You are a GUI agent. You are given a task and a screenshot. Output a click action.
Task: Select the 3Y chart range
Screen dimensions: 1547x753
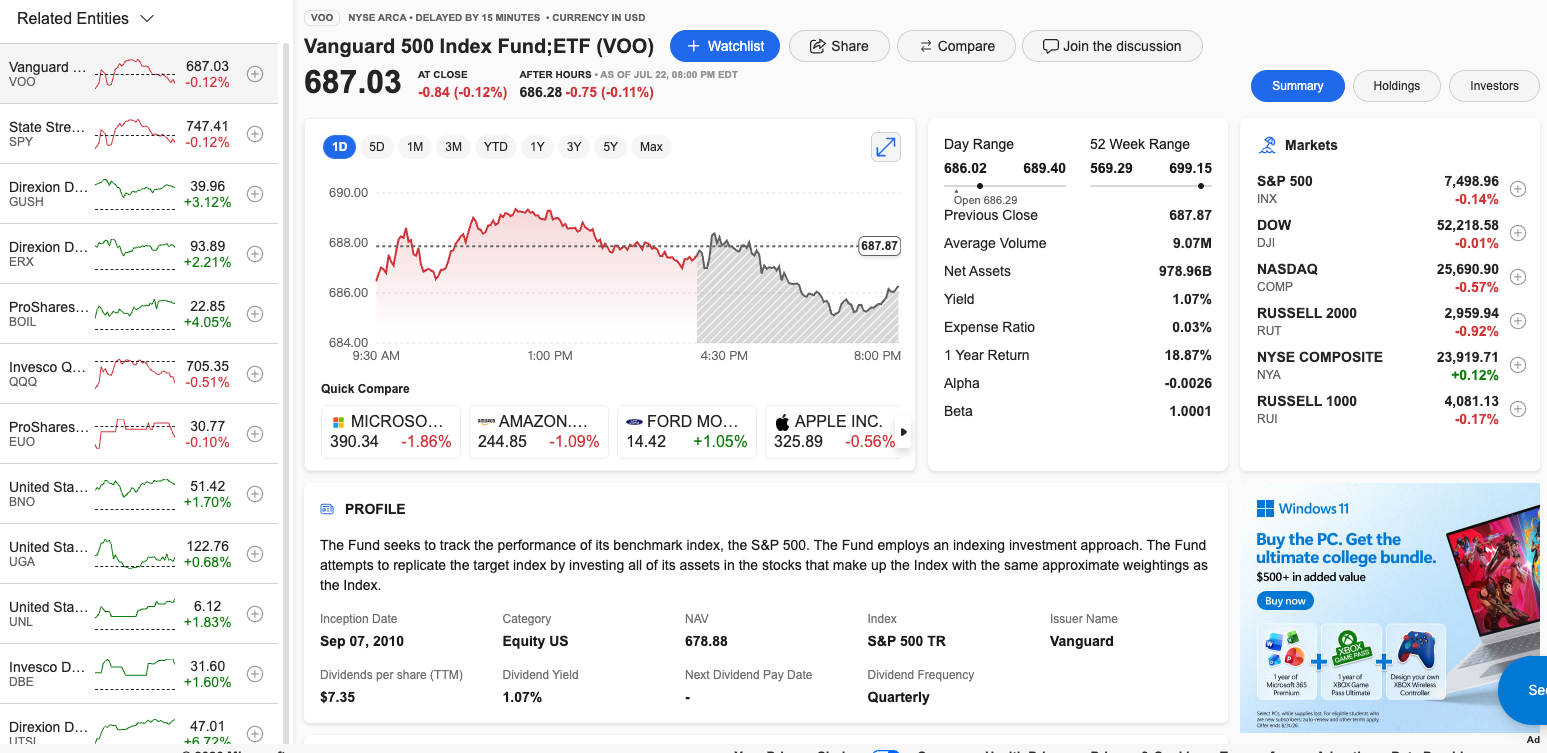point(574,147)
